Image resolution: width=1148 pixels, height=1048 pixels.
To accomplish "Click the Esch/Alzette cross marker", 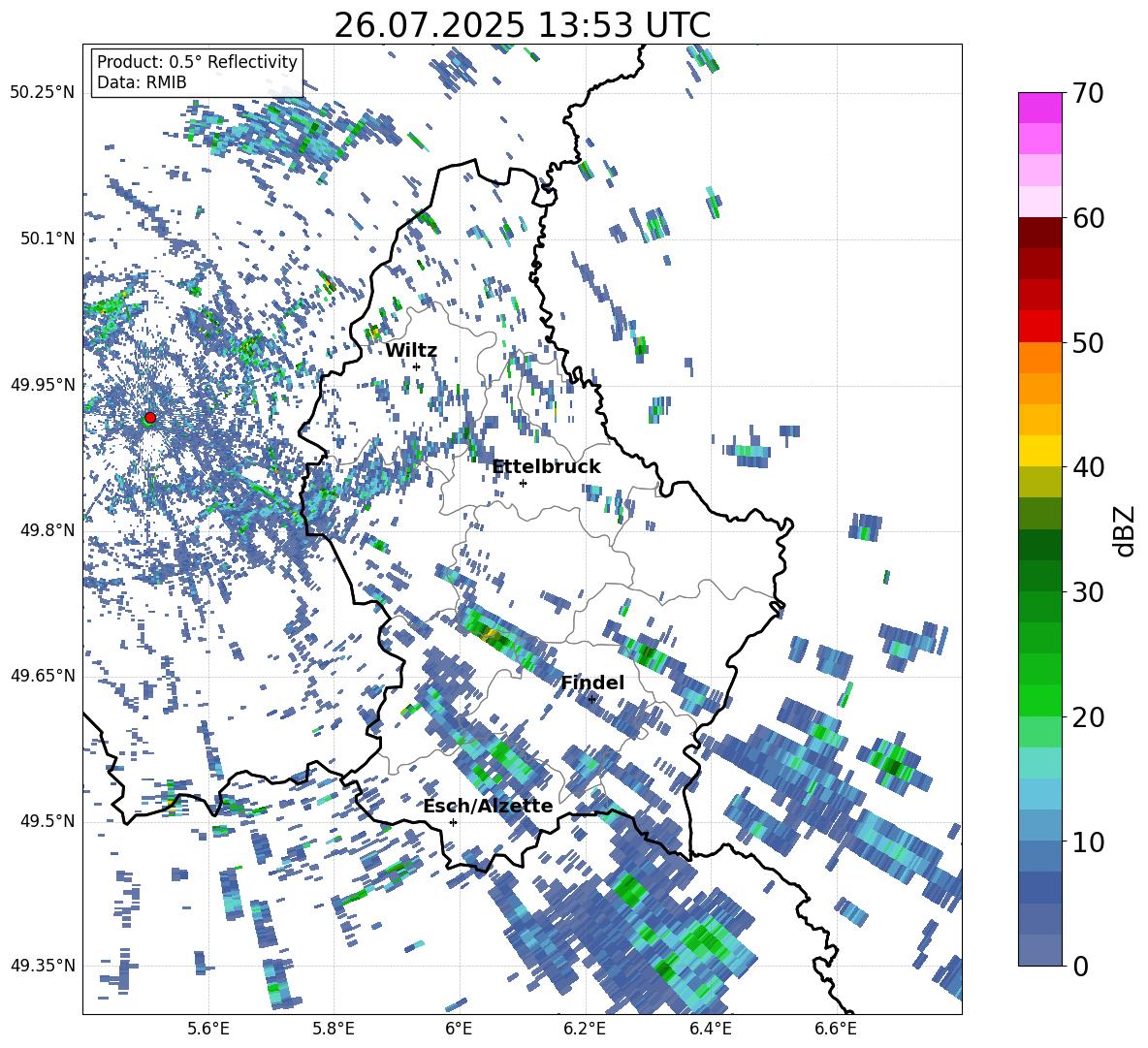I will [453, 822].
